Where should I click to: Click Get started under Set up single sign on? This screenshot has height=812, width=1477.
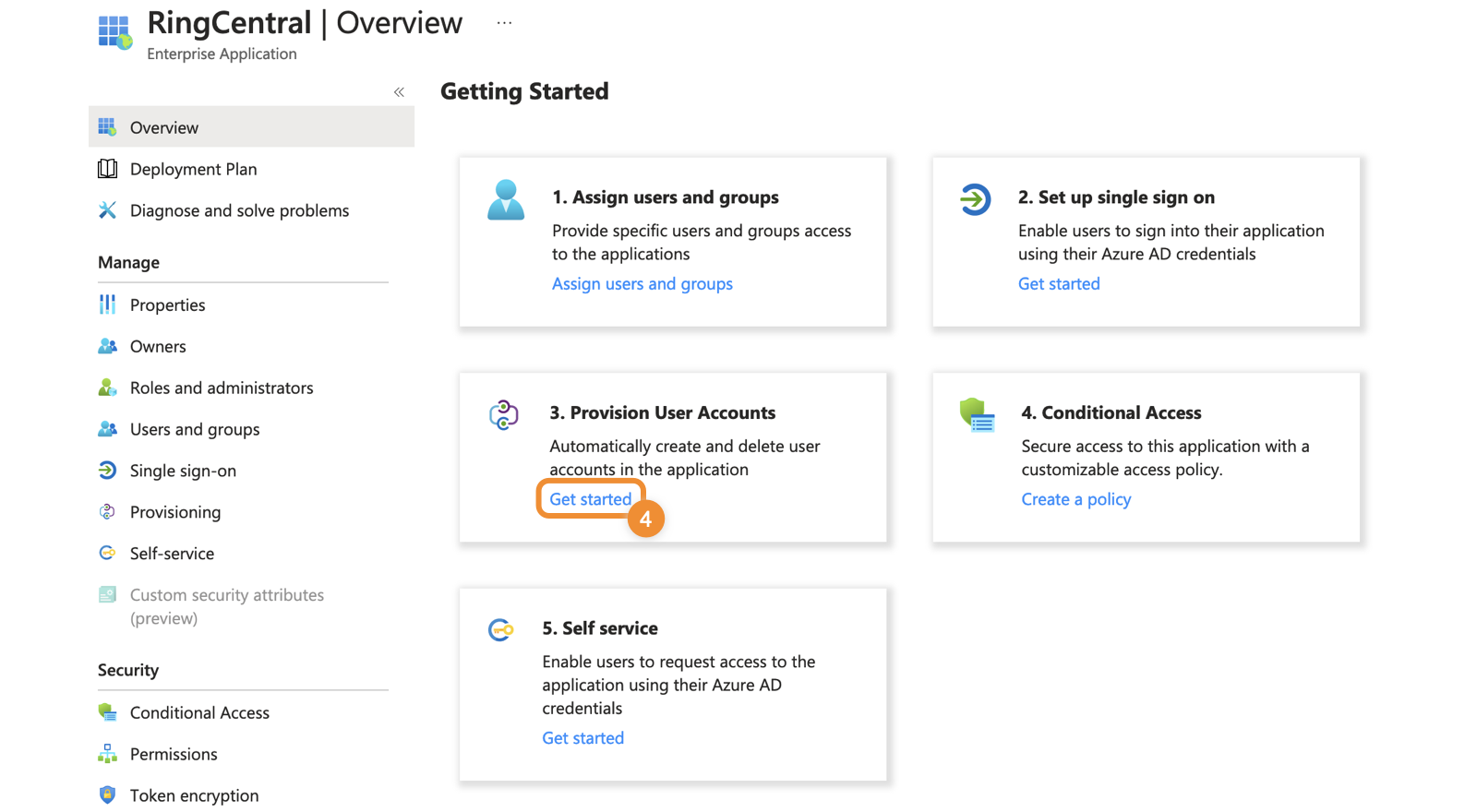coord(1059,284)
